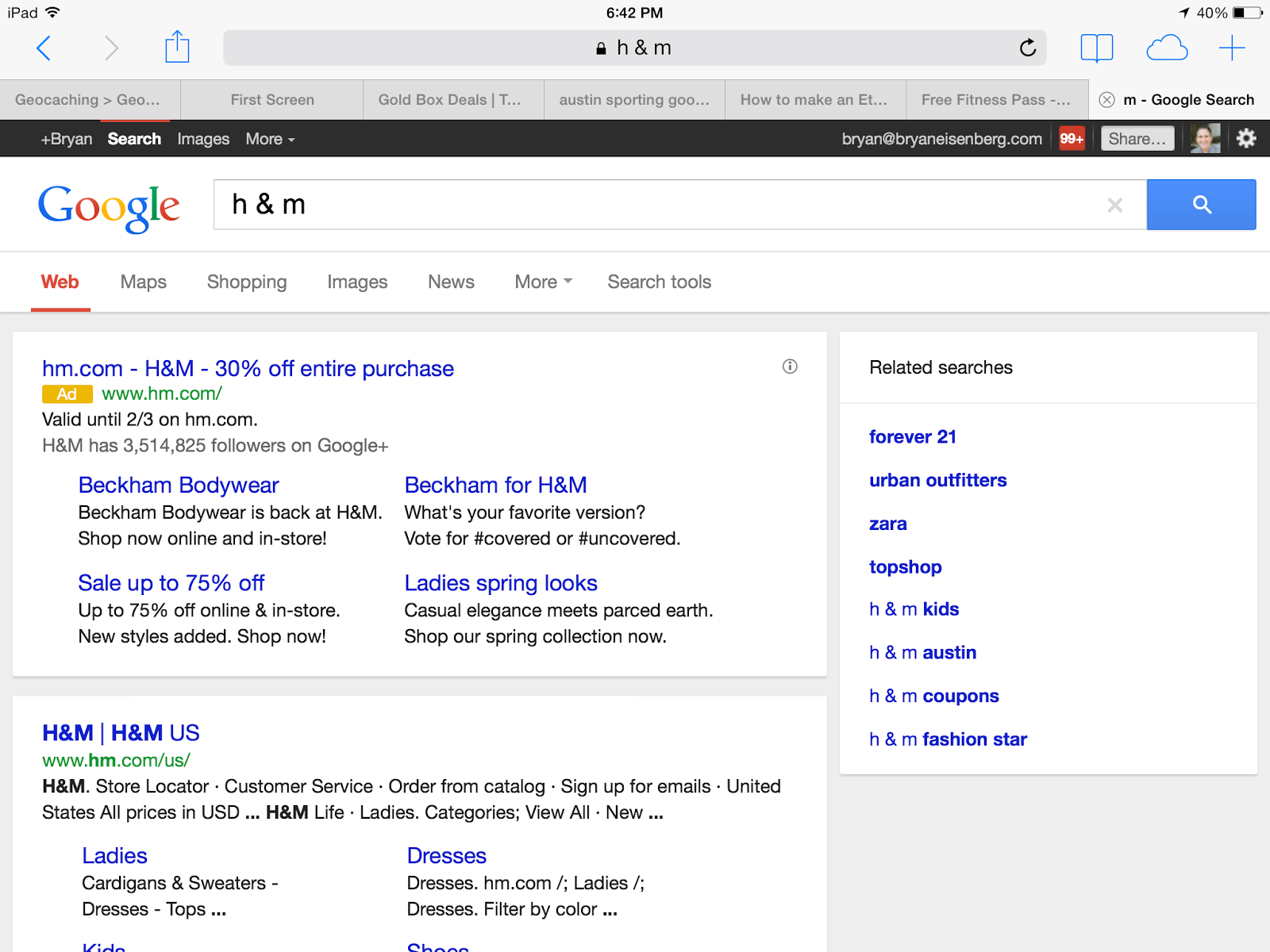Open the Ladies sitelink under H&M US
This screenshot has height=952, width=1270.
[115, 856]
